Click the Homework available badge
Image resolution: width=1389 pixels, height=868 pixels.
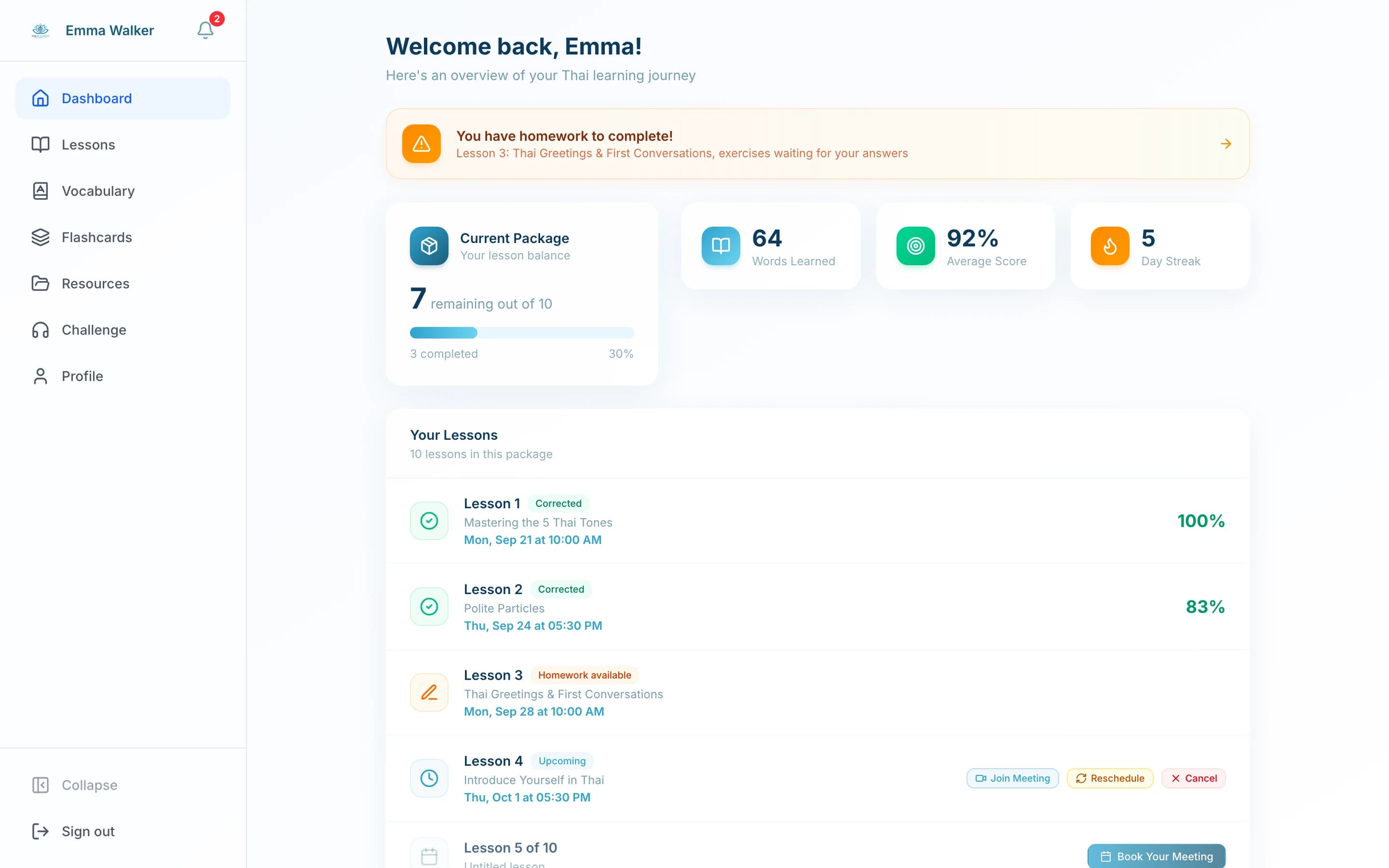[585, 675]
